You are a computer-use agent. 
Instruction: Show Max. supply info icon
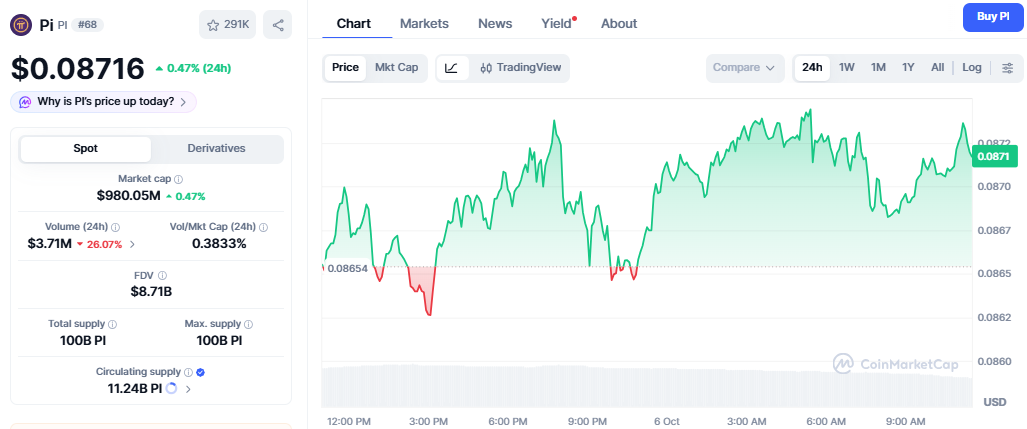(248, 324)
